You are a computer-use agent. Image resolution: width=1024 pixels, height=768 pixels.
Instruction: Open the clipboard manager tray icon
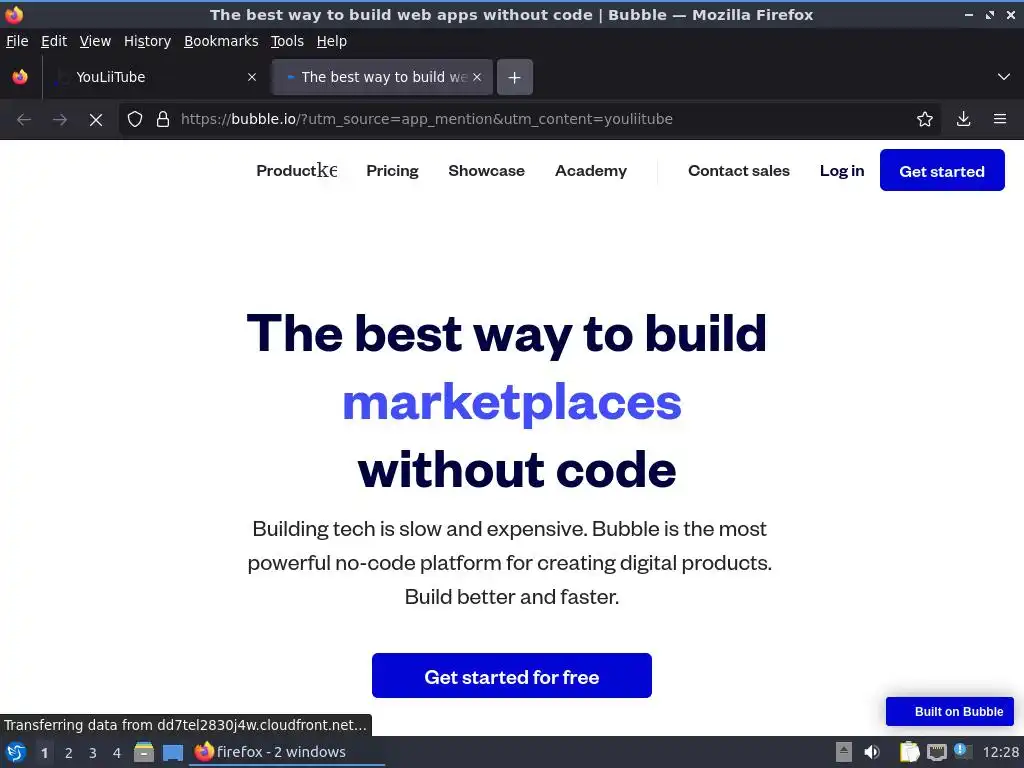(x=909, y=752)
